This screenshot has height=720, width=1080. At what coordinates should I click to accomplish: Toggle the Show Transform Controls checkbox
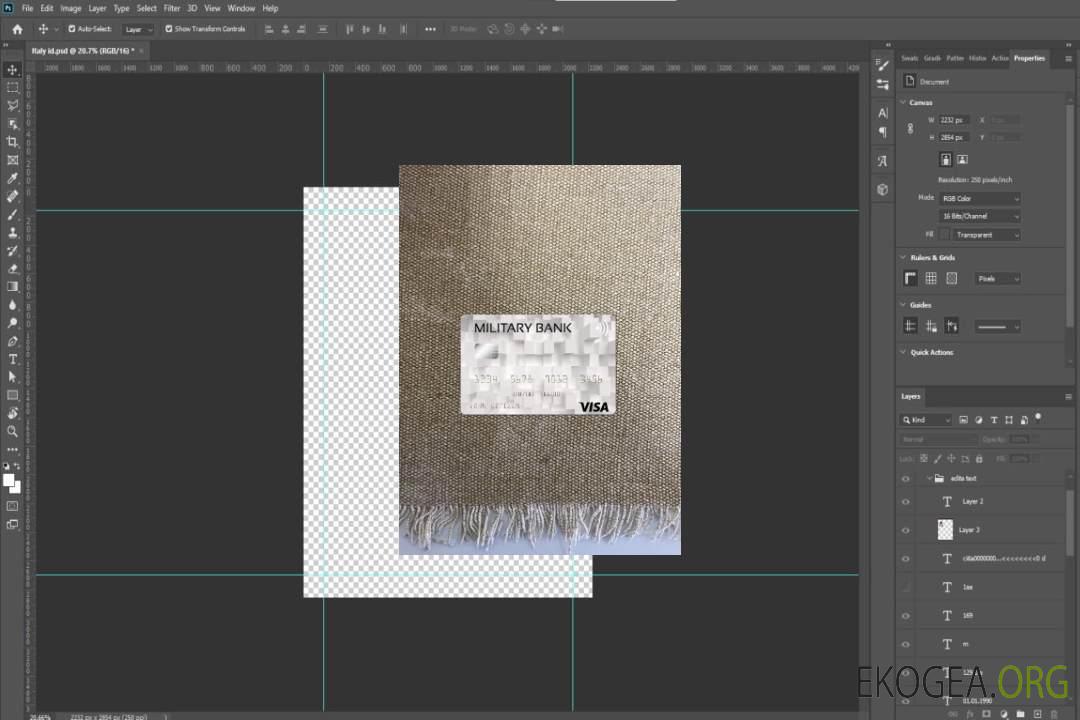click(x=169, y=29)
